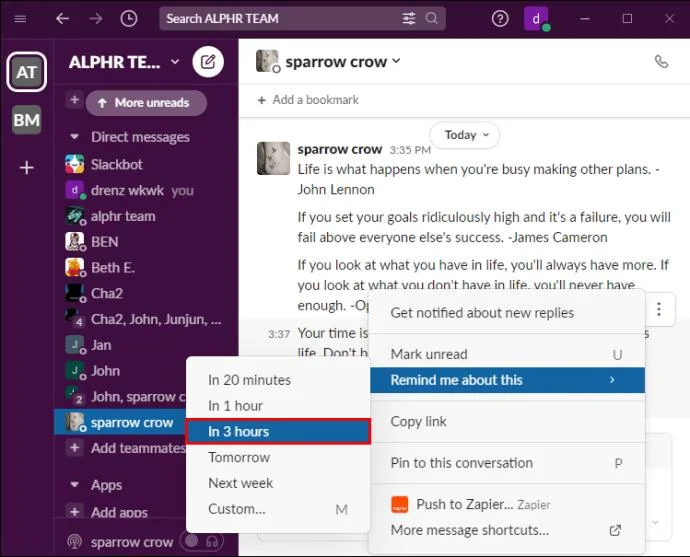Click the Zapier app icon
This screenshot has height=557, width=690.
(x=400, y=504)
